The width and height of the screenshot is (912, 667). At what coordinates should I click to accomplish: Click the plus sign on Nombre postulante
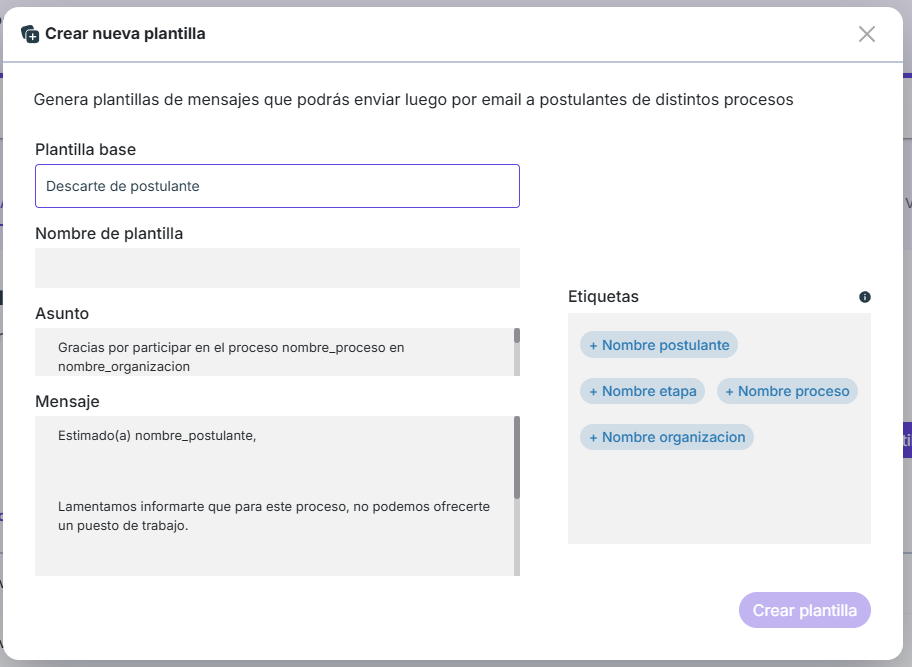click(x=593, y=346)
